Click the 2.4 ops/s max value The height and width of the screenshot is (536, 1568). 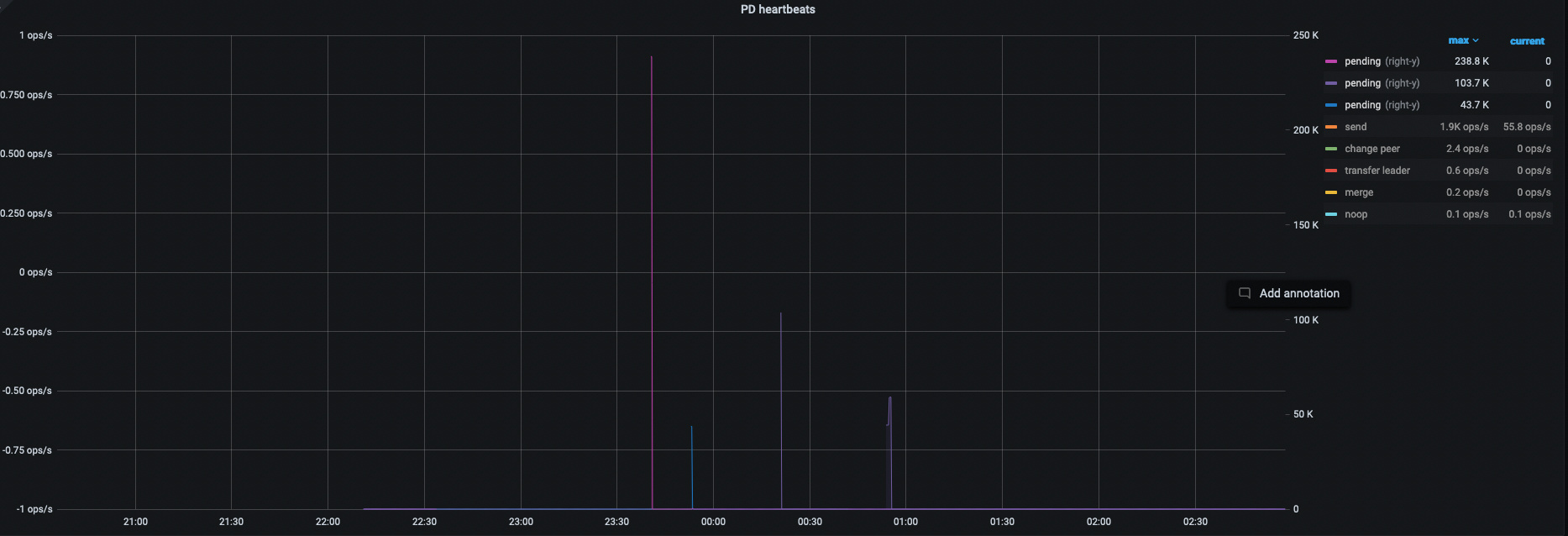pos(1467,149)
